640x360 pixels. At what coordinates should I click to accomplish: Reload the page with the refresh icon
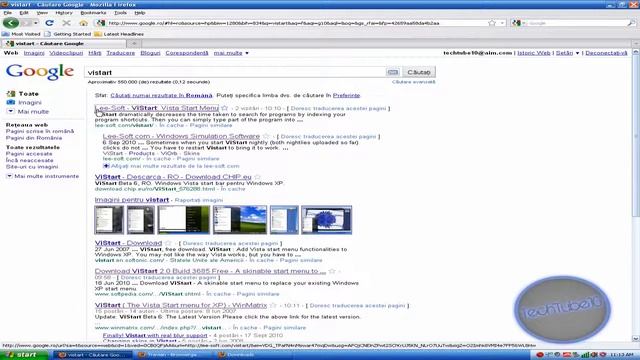tap(49, 23)
